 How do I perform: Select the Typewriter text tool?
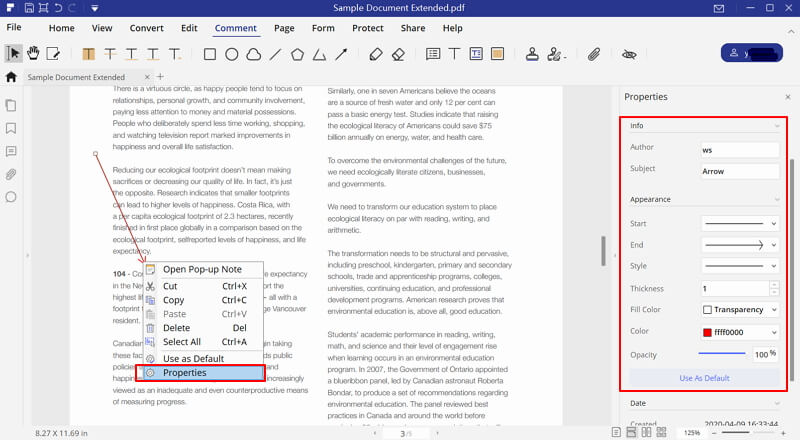pos(454,54)
